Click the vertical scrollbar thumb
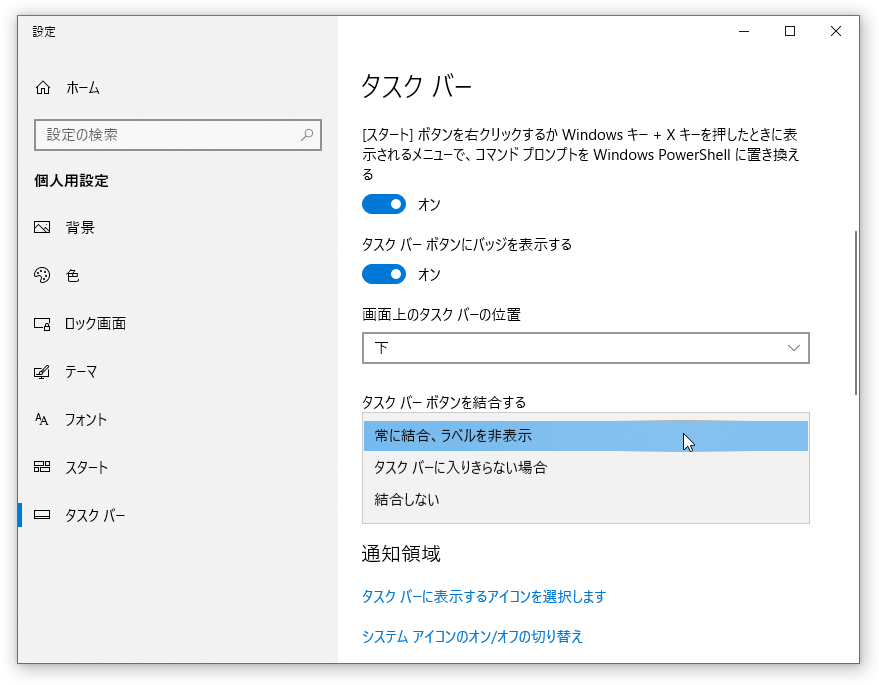 856,313
